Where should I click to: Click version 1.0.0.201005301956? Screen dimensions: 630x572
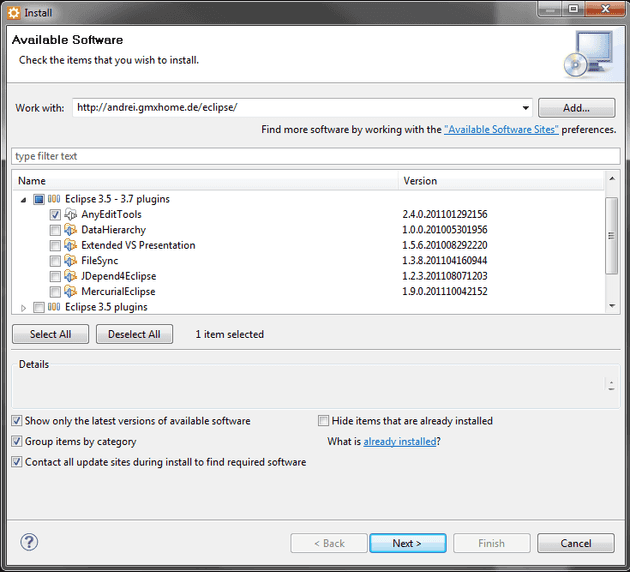(445, 230)
